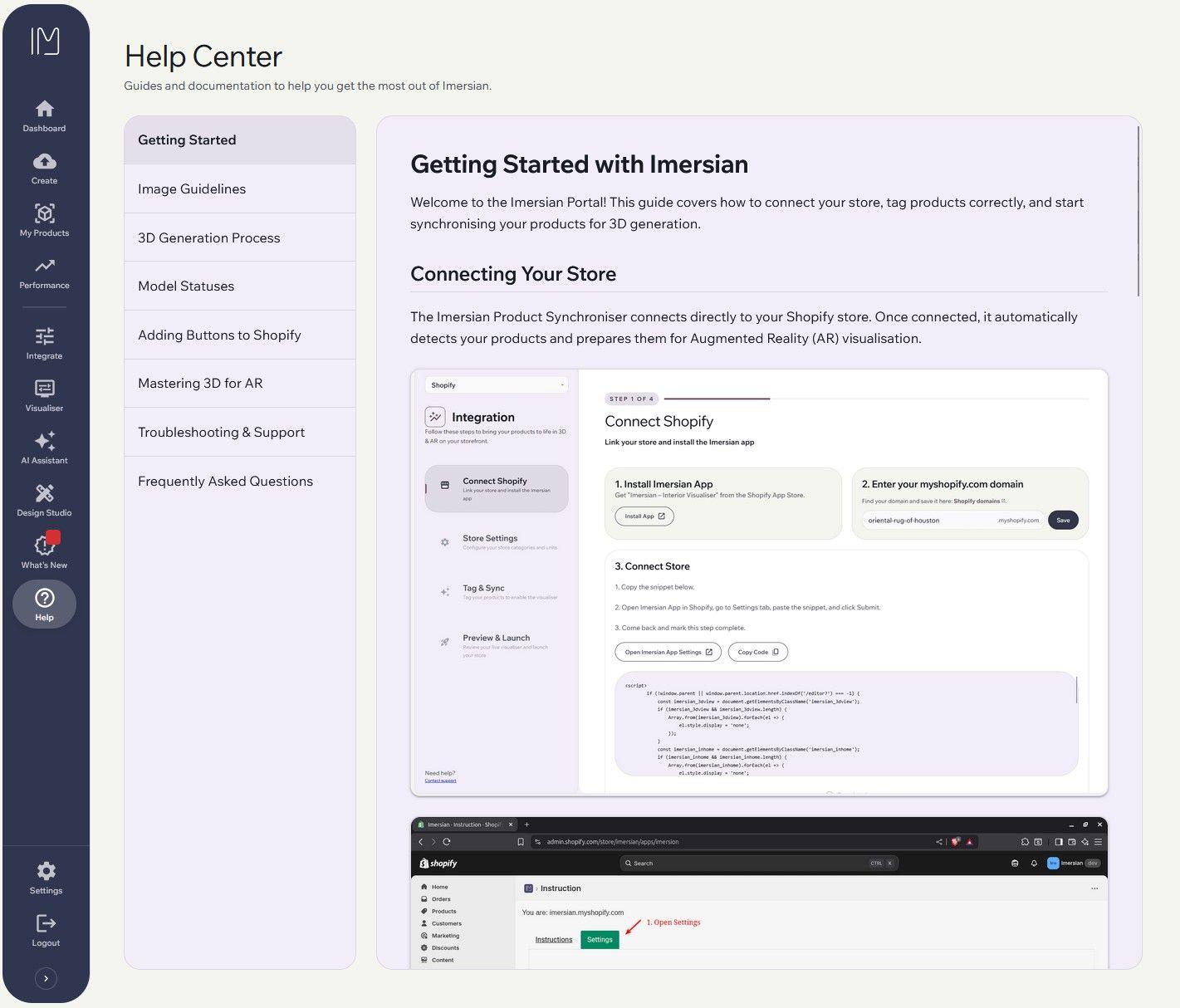The width and height of the screenshot is (1180, 1008).
Task: Open Mastering 3D for AR topic
Action: [240, 384]
